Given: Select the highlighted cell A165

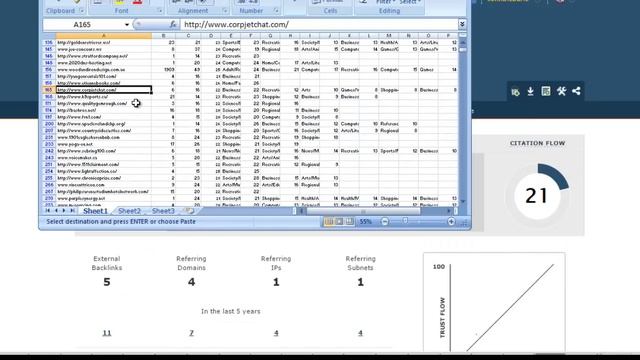Looking at the screenshot, I should 104,90.
